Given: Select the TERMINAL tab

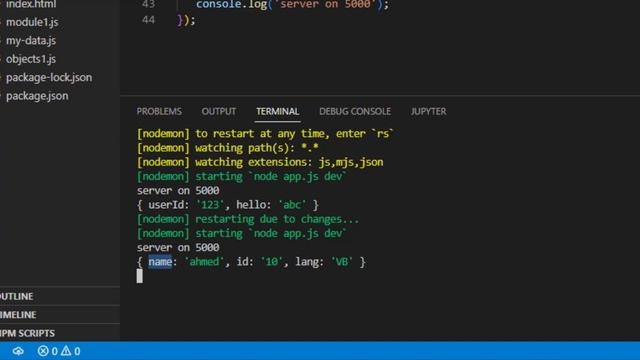Looking at the screenshot, I should (x=278, y=111).
